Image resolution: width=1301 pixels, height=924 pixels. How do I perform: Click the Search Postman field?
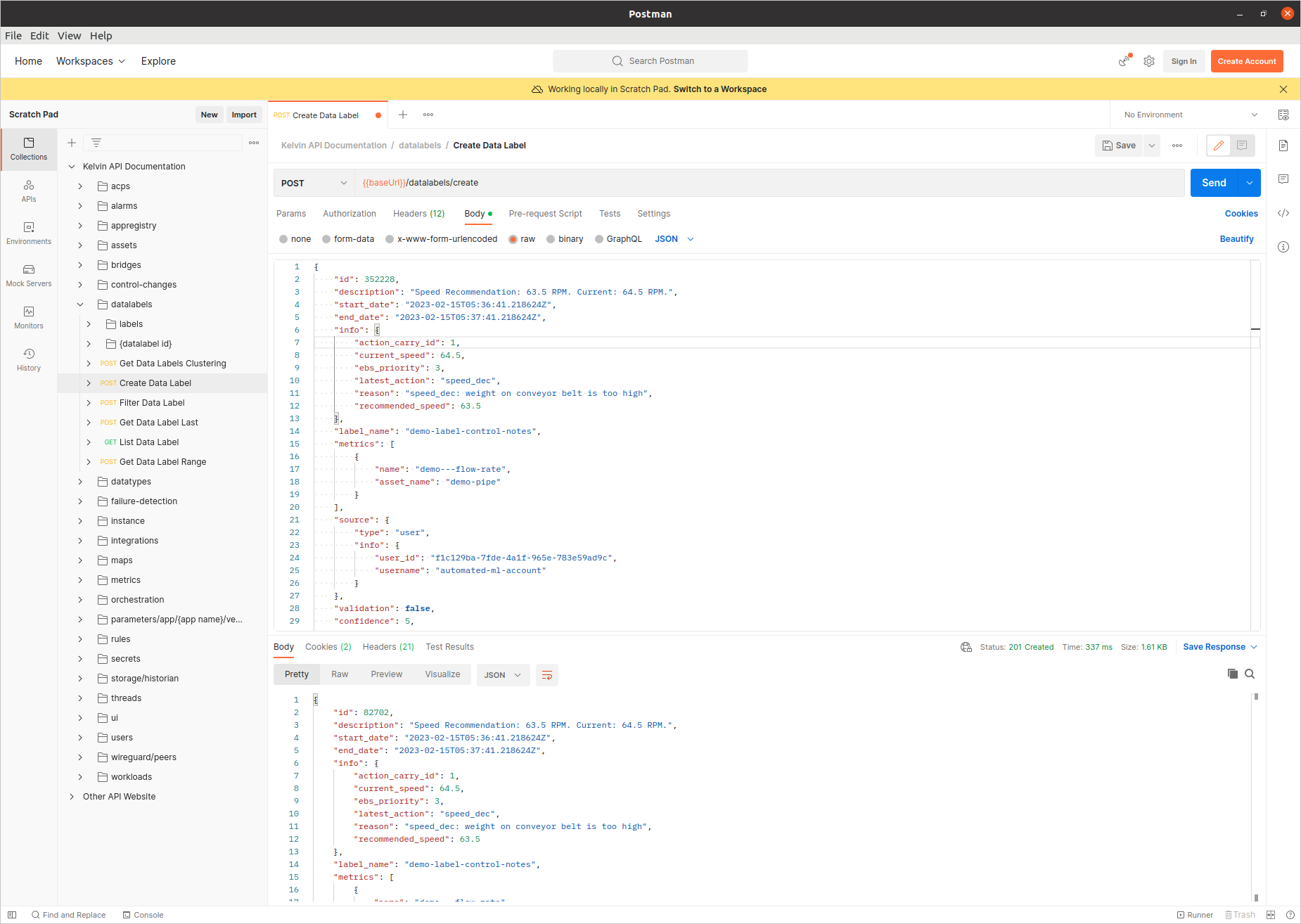(650, 61)
